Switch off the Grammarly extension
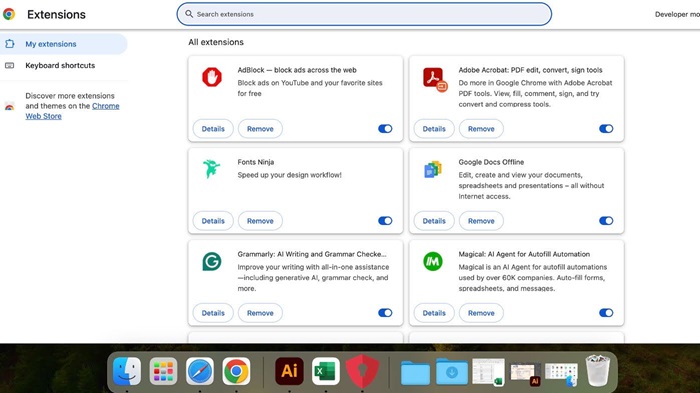 385,313
